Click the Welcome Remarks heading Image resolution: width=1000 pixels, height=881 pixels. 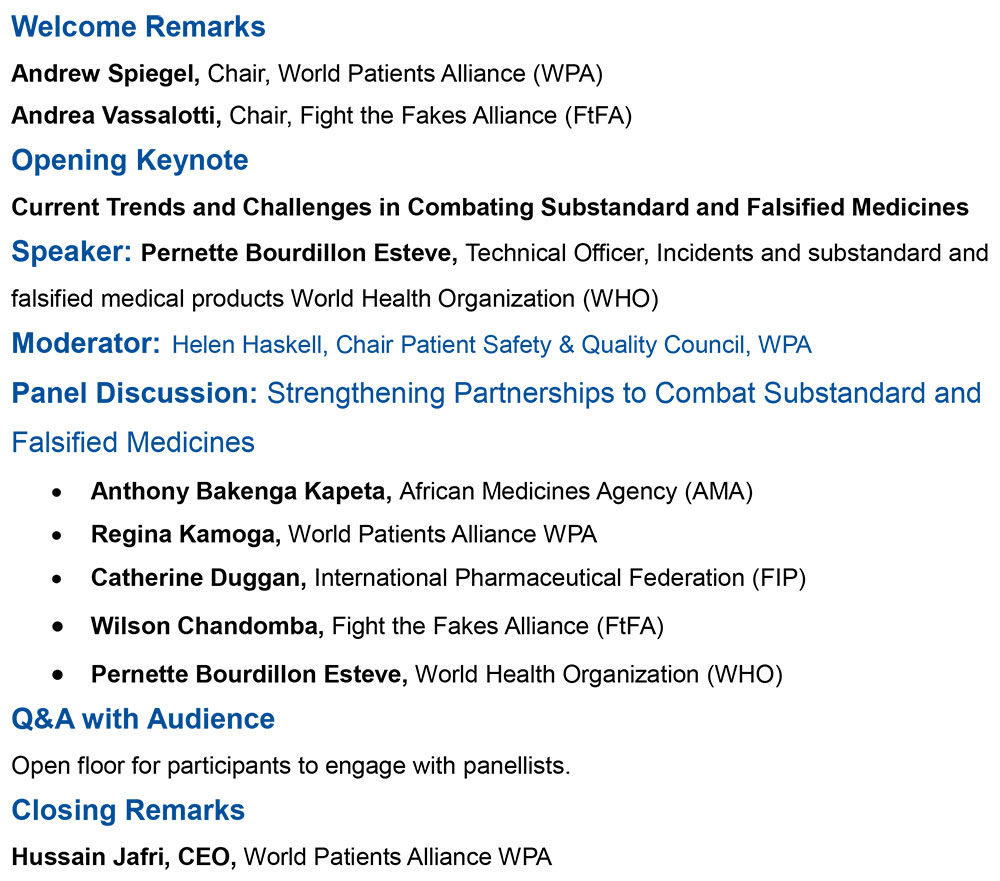138,27
